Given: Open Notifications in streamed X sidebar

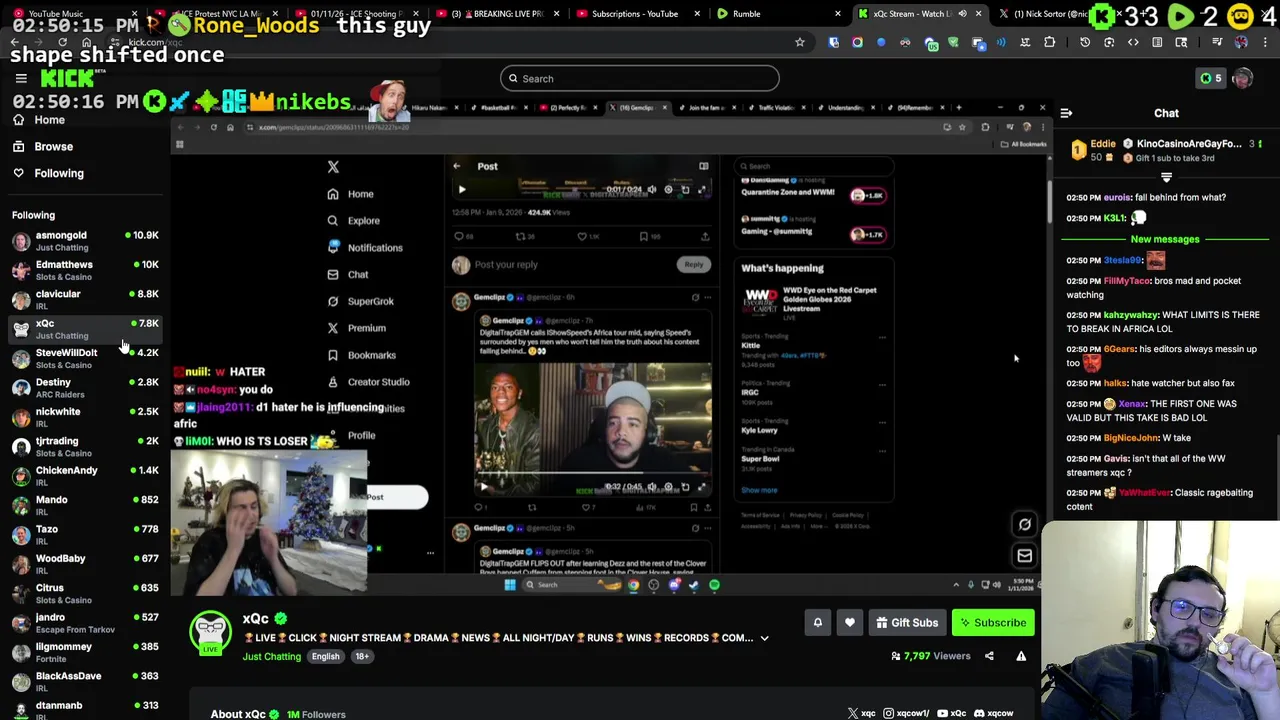Looking at the screenshot, I should pyautogui.click(x=365, y=248).
